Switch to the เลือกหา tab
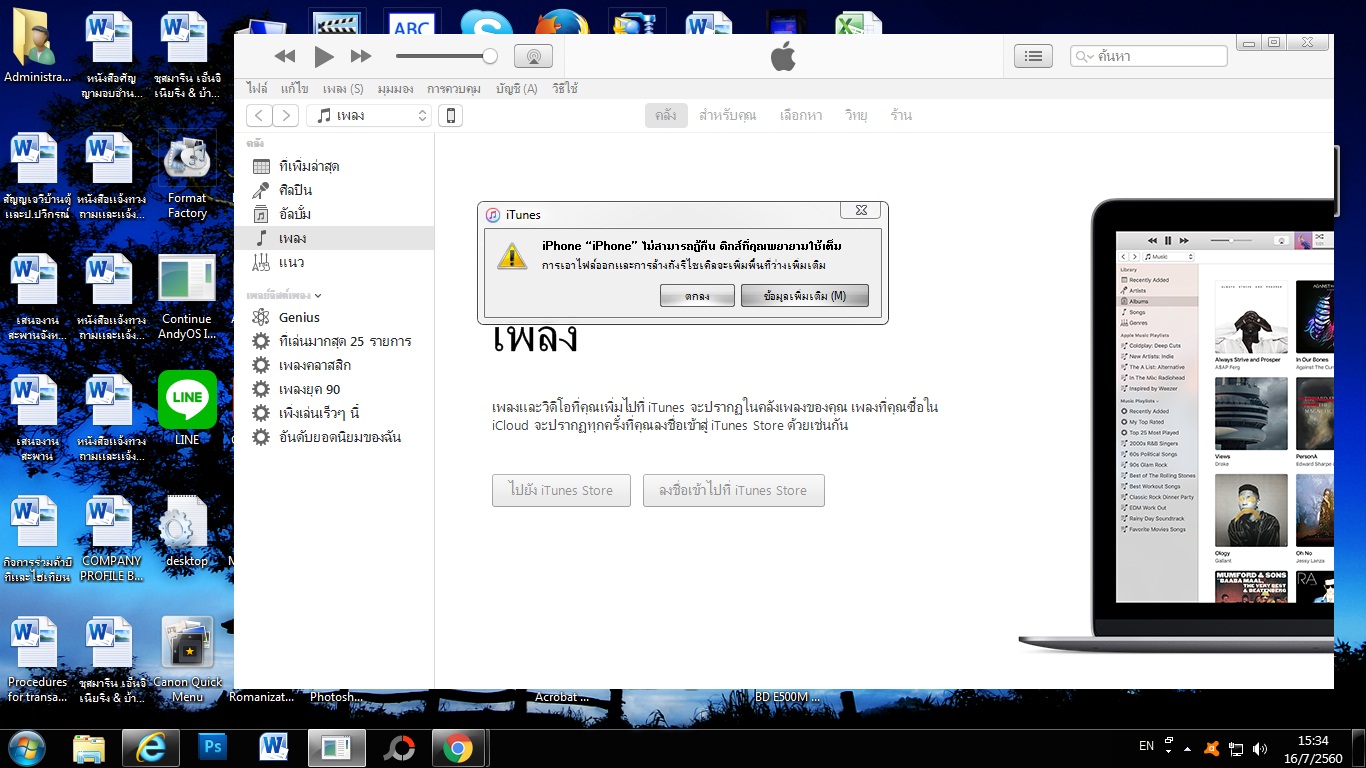 point(800,116)
